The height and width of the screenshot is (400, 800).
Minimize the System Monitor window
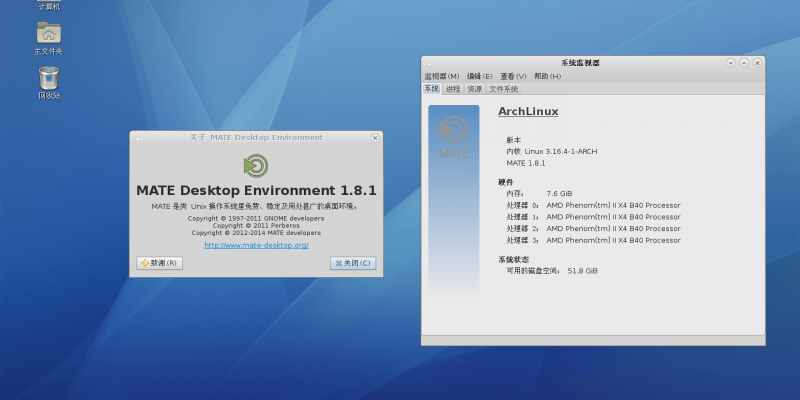[731, 63]
